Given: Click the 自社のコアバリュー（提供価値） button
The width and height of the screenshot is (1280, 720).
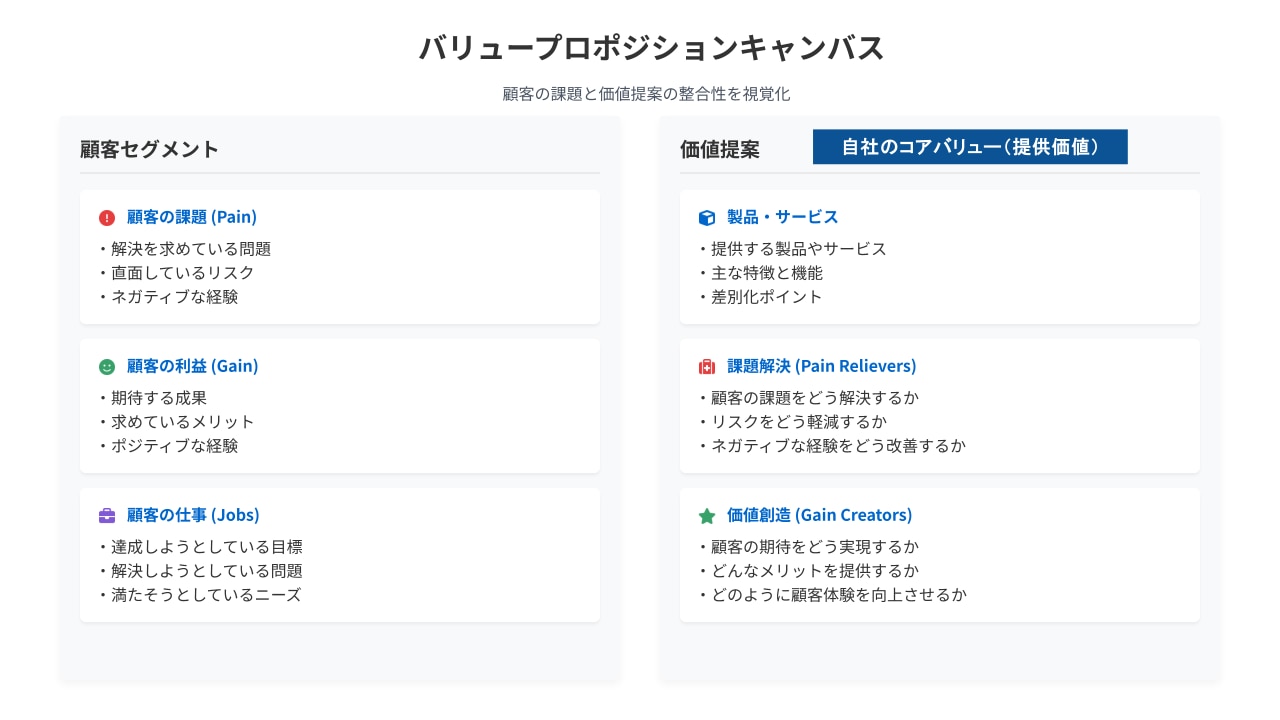Looking at the screenshot, I should click(x=969, y=146).
